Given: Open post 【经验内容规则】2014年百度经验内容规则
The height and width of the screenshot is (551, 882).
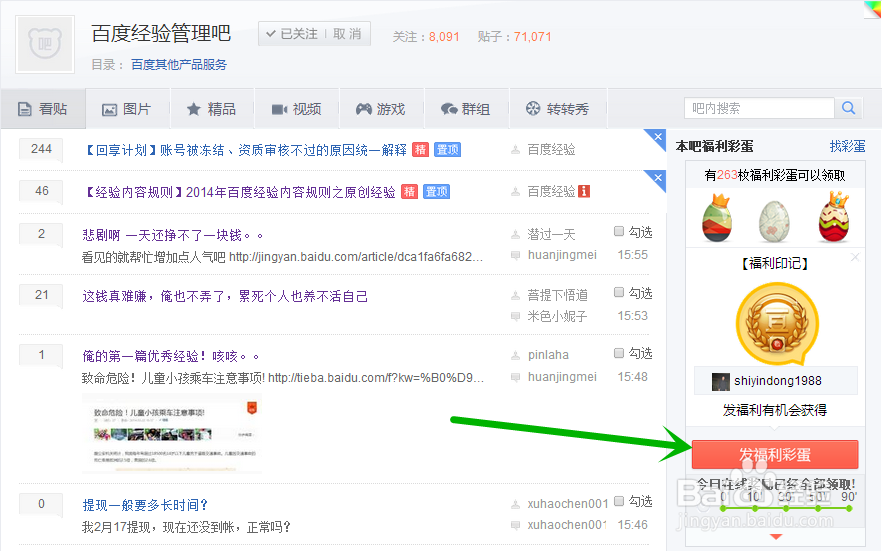Looking at the screenshot, I should (x=240, y=192).
